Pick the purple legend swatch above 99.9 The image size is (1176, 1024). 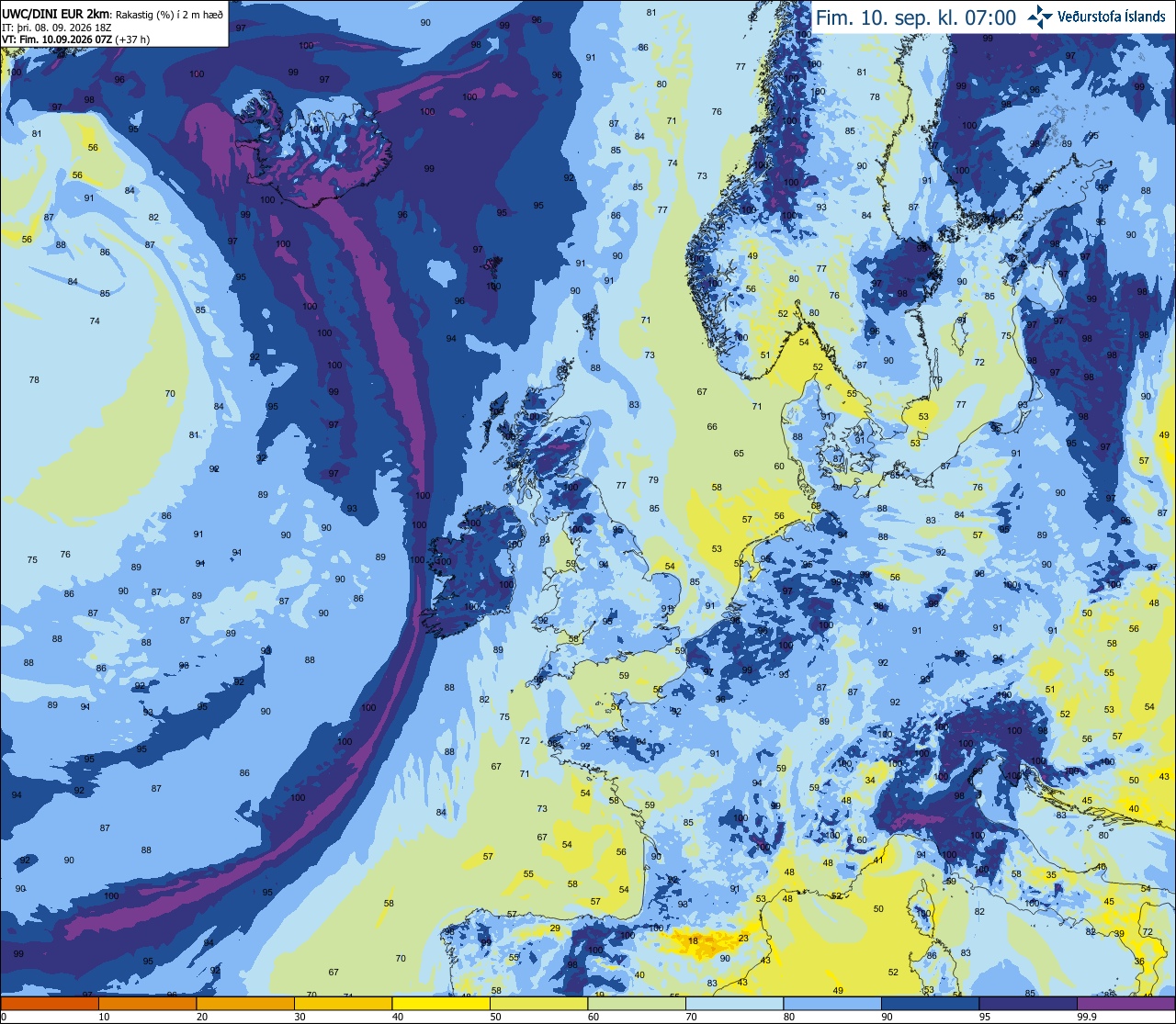1125,1004
